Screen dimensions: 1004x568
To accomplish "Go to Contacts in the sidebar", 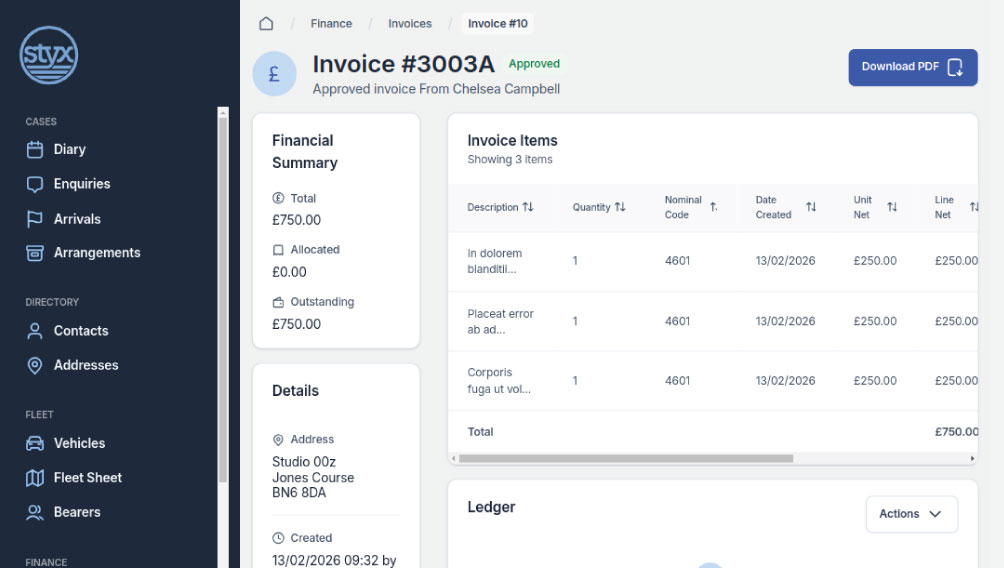I will [x=80, y=331].
